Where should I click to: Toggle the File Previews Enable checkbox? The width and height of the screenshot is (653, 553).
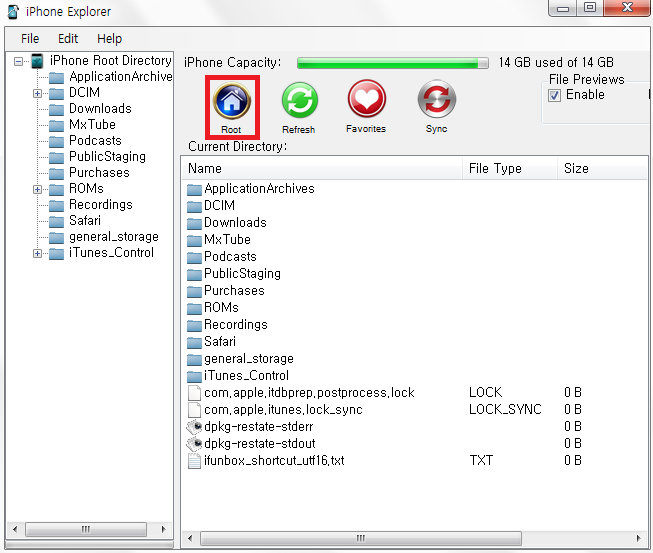[x=554, y=95]
